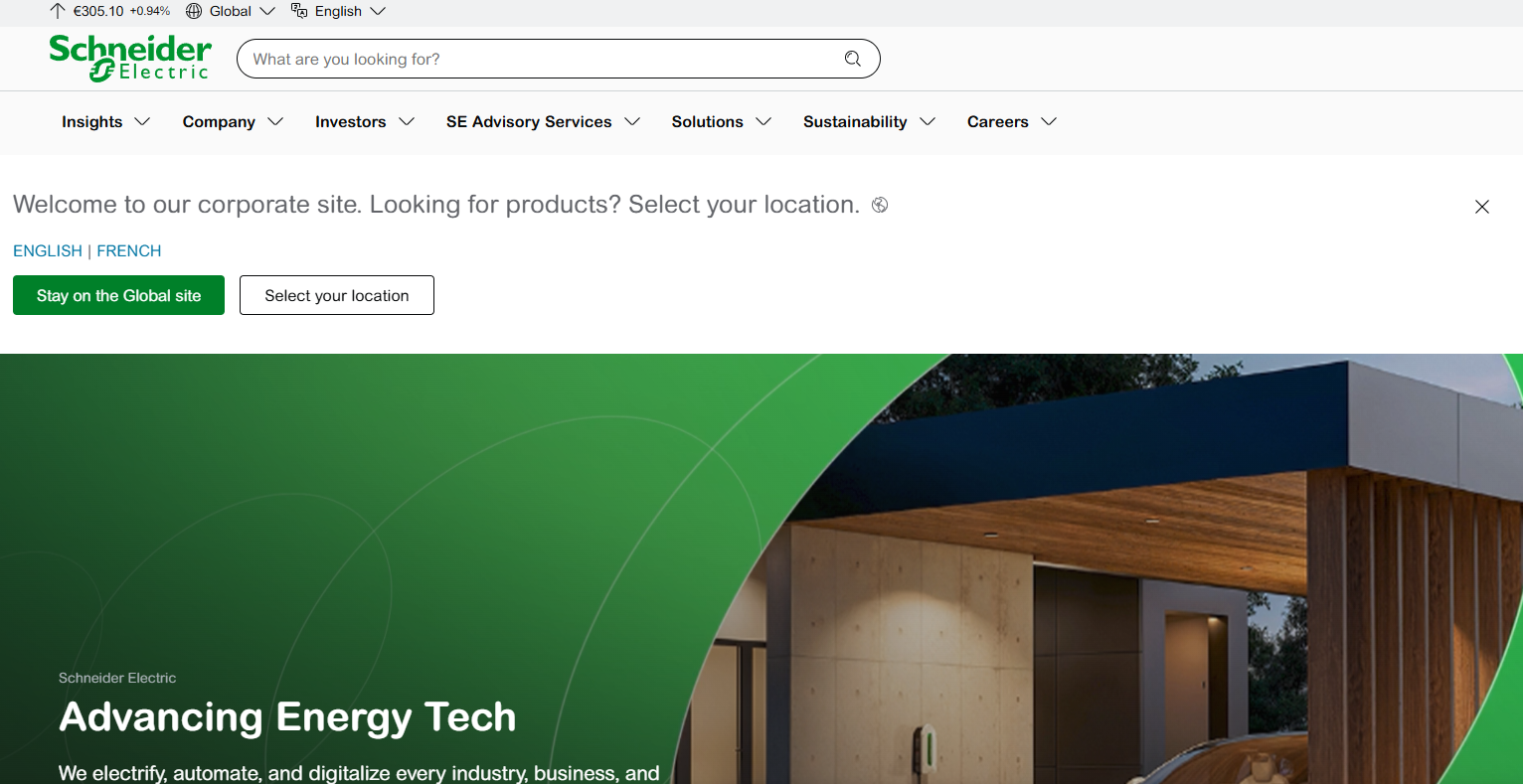The image size is (1523, 784).
Task: Switch to the ENGLISH language link
Action: tap(48, 251)
